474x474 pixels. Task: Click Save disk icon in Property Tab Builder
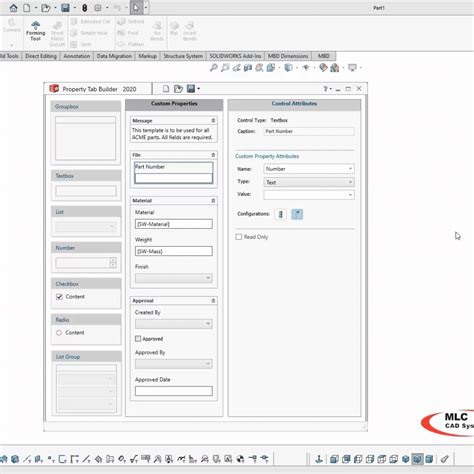coord(191,89)
